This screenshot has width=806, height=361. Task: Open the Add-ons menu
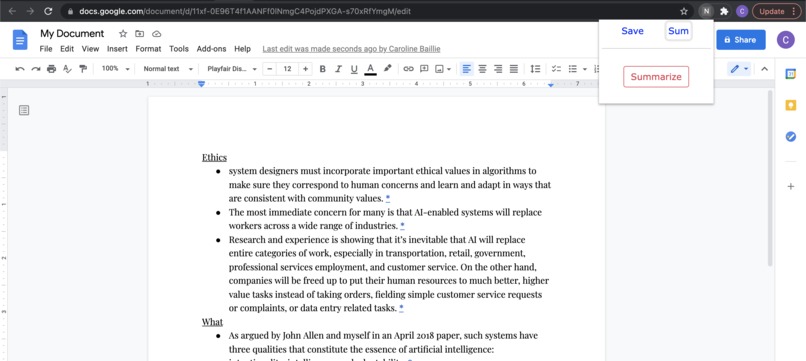click(x=211, y=49)
